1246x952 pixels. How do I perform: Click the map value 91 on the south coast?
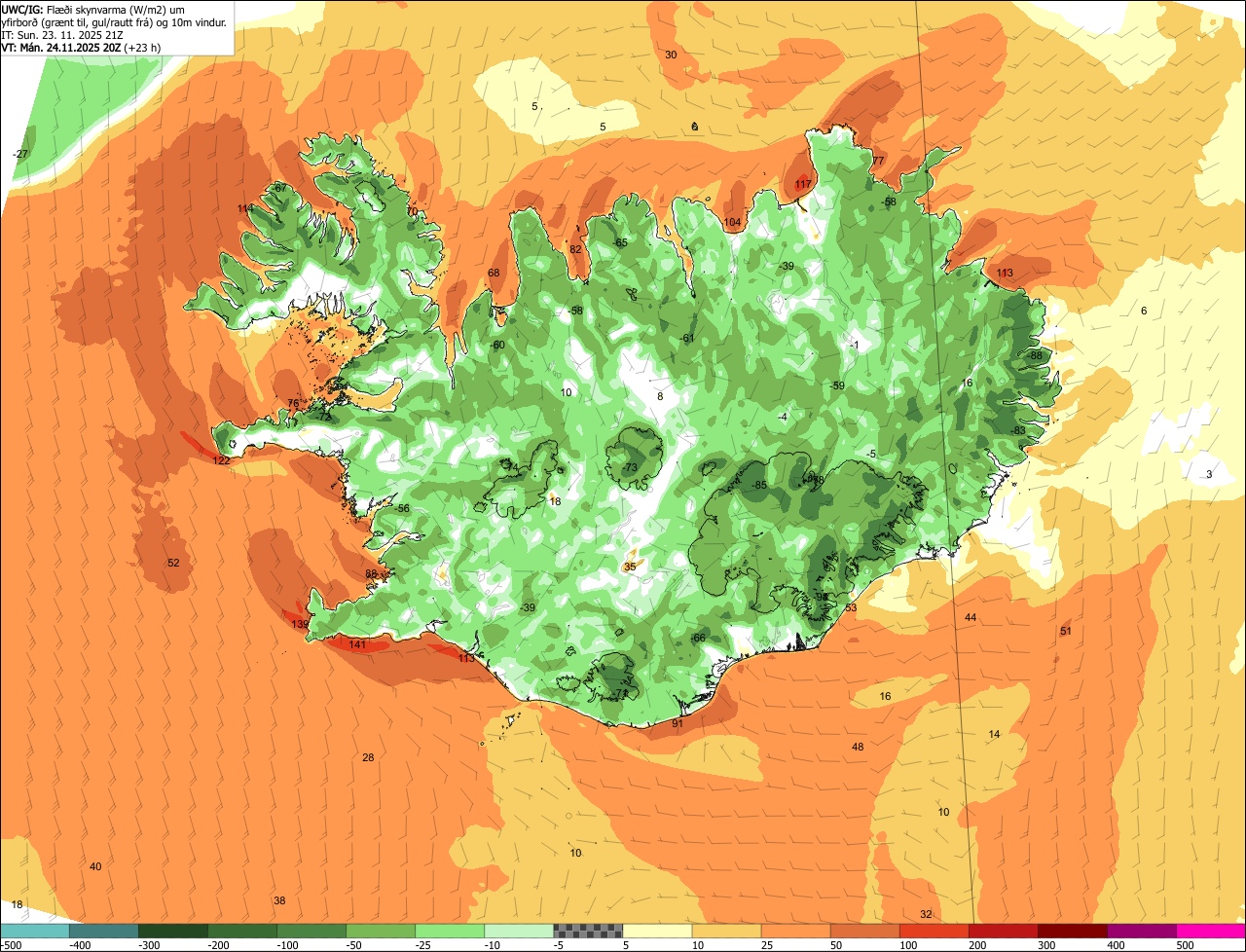[x=678, y=723]
